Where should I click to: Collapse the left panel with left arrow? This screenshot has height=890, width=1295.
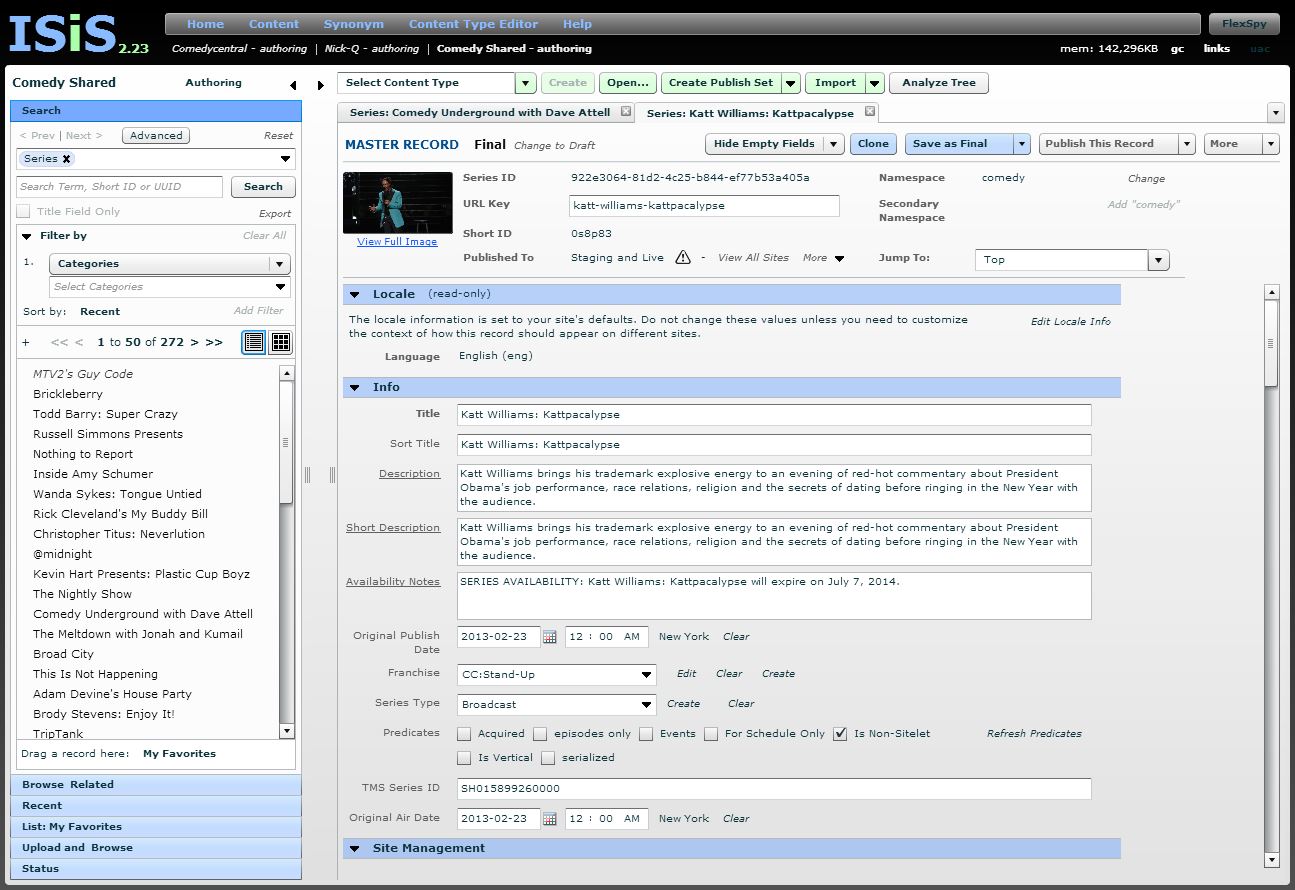point(293,85)
